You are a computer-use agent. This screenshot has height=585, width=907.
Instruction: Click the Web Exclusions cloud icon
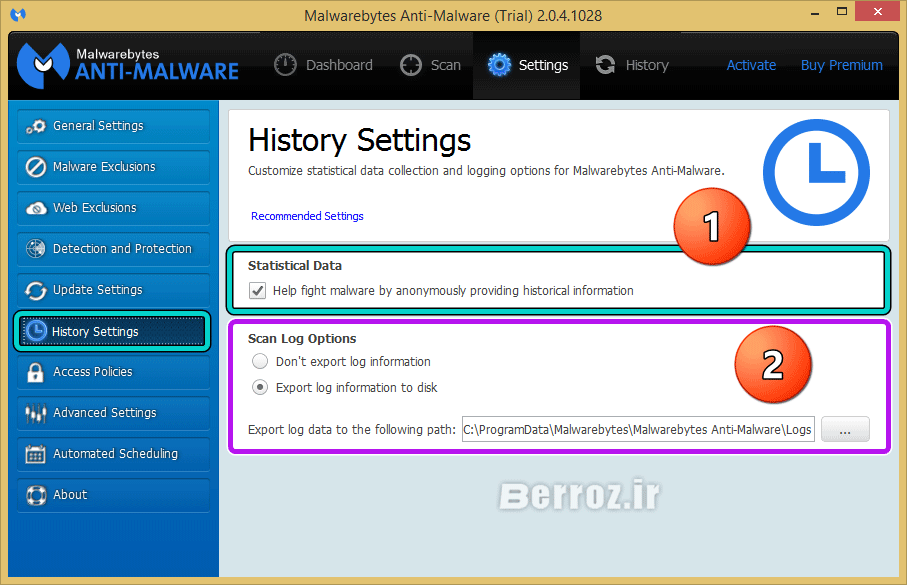(36, 209)
